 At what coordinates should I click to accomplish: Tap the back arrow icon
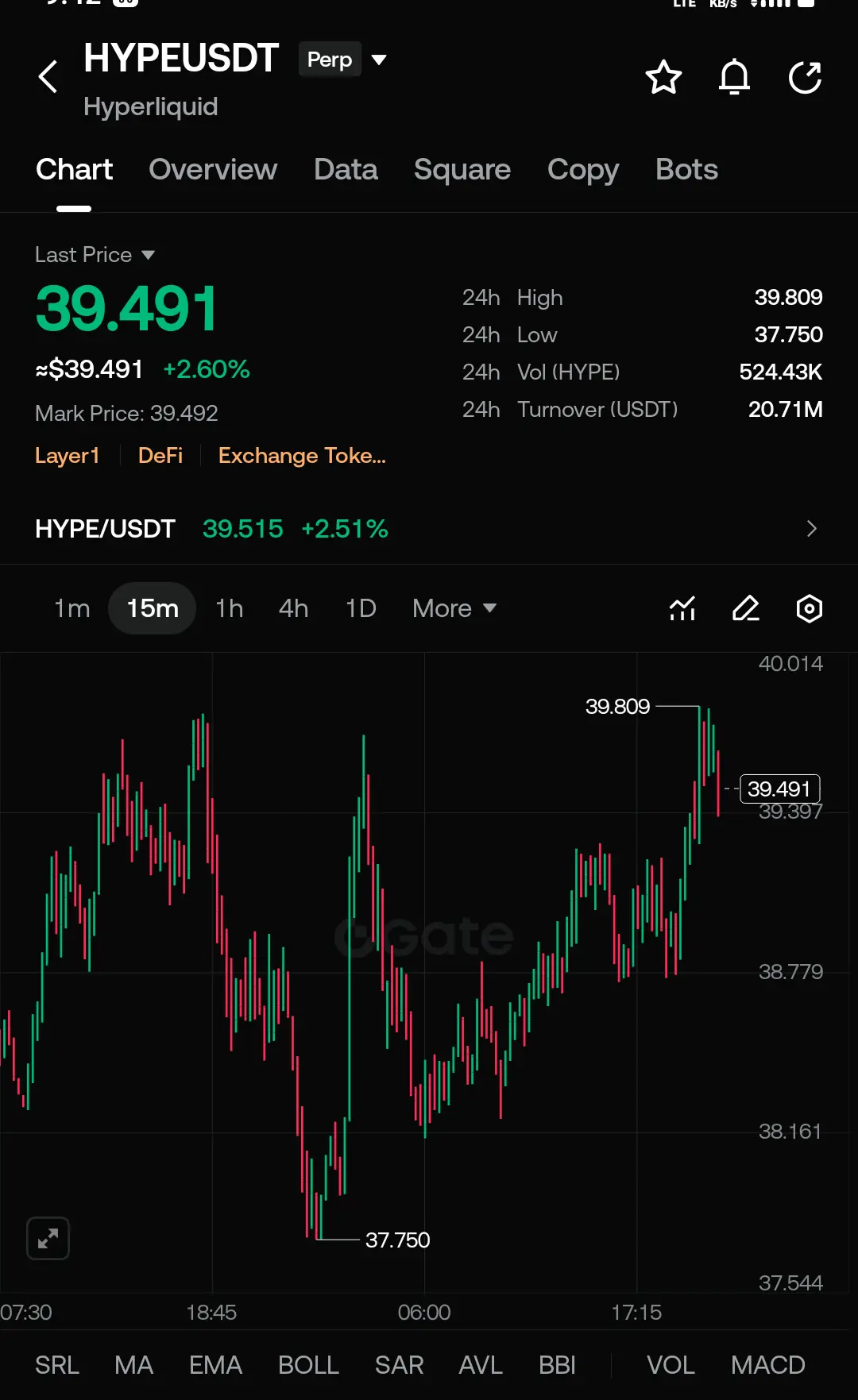click(x=48, y=77)
